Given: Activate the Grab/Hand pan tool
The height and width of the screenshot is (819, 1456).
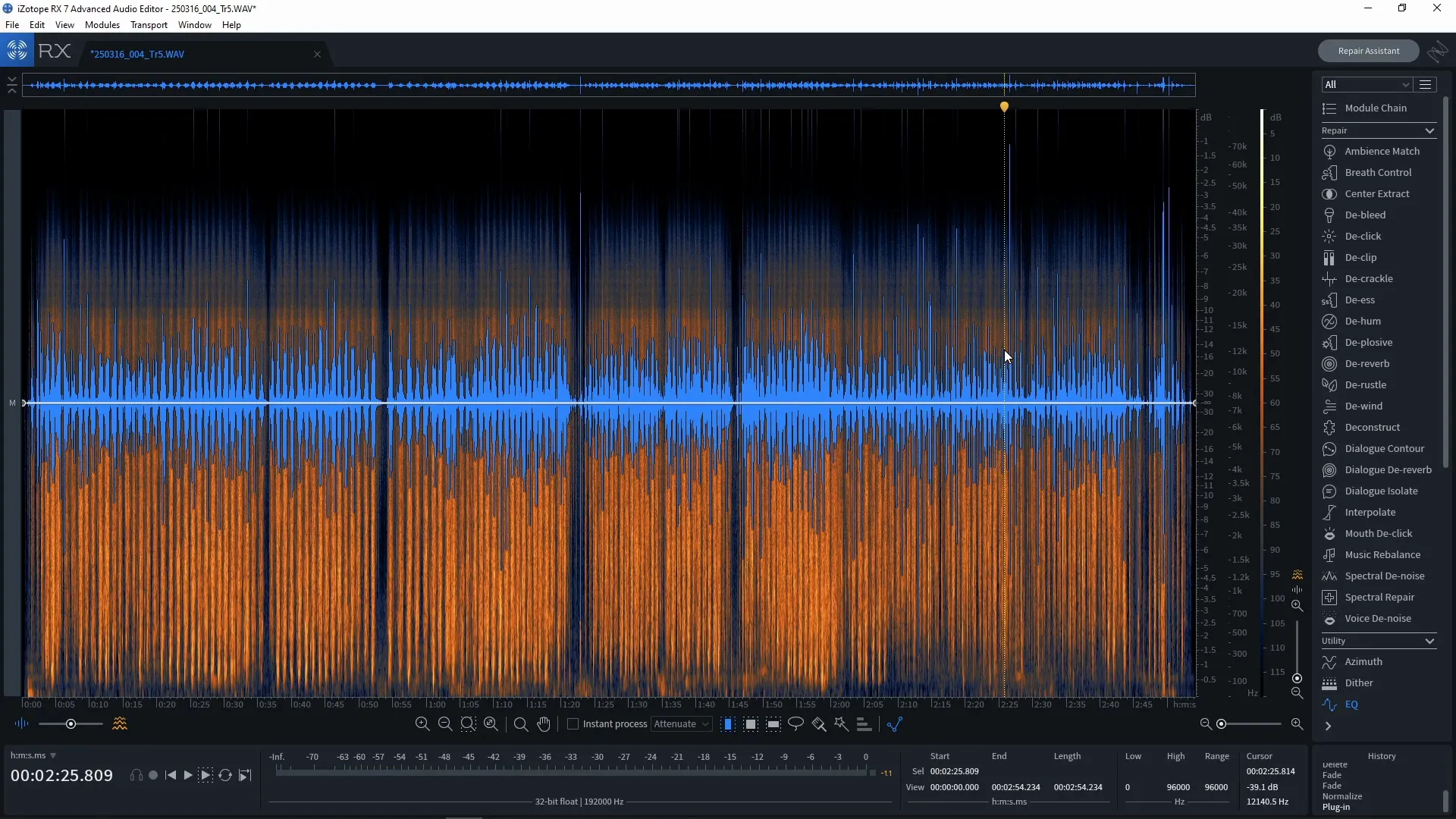Looking at the screenshot, I should (544, 724).
